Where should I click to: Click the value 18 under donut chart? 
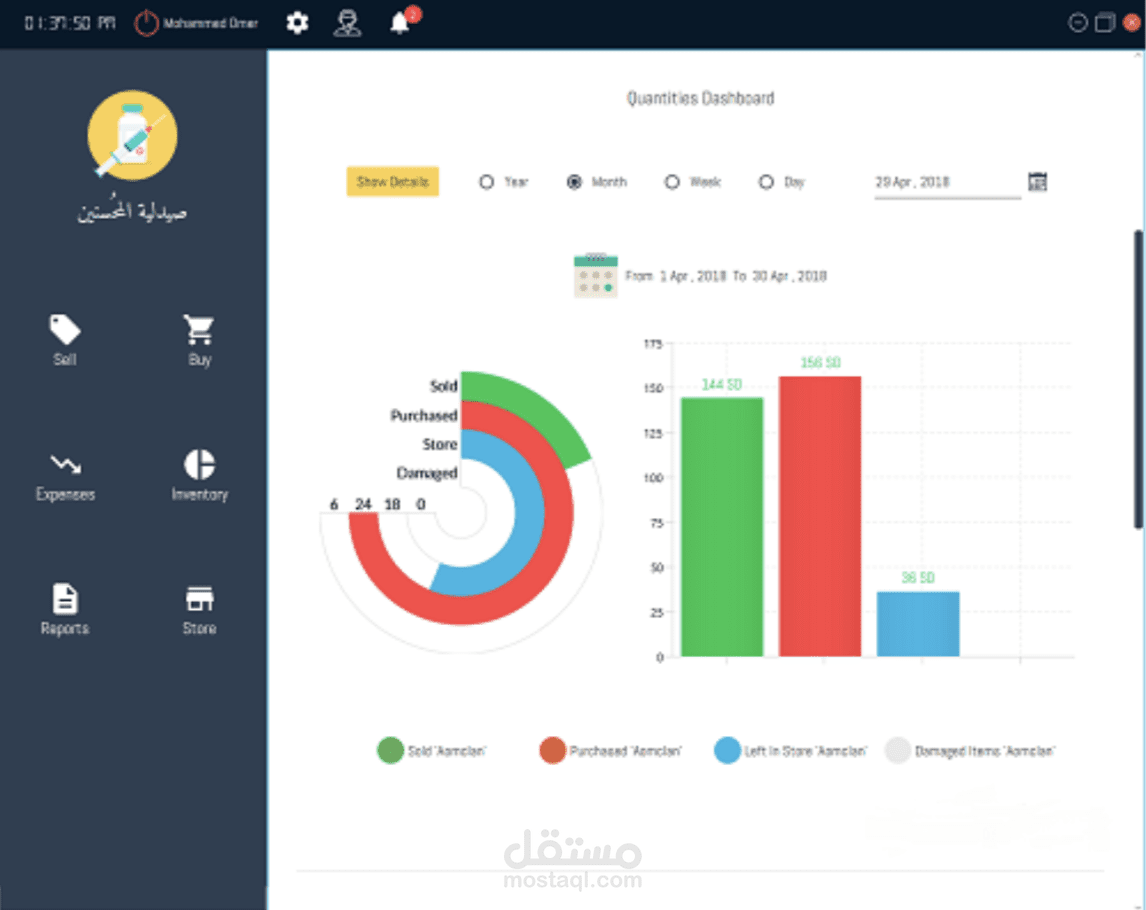(392, 504)
